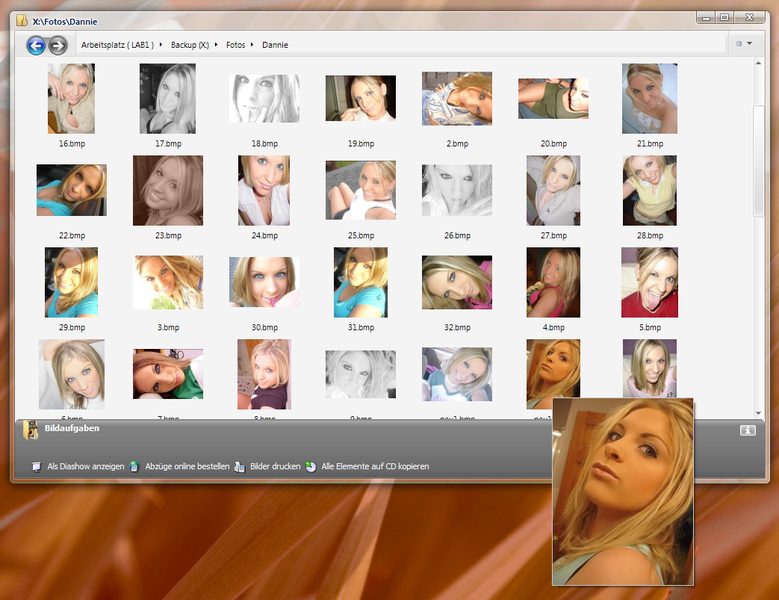Click the Forward navigation arrow button
779x600 pixels.
(58, 45)
